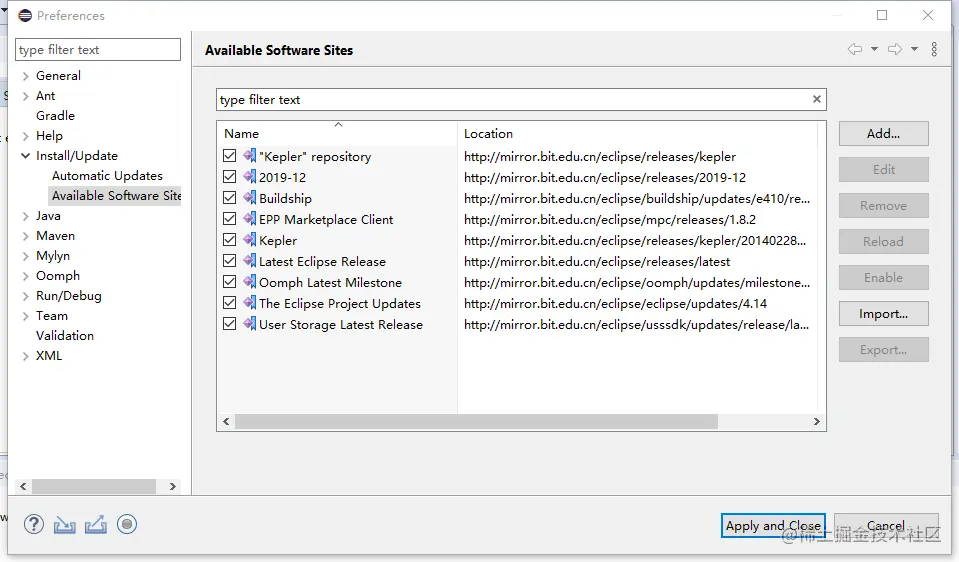Viewport: 959px width, 562px height.
Task: Click the right arrow of the sites table scrollbar
Action: coord(816,421)
